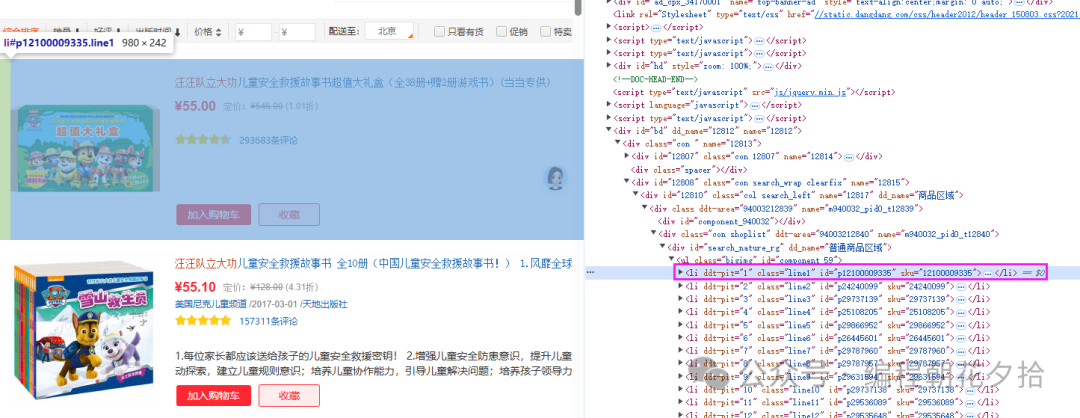Open the customer service avatar icon
The image size is (1080, 418).
[x=555, y=178]
